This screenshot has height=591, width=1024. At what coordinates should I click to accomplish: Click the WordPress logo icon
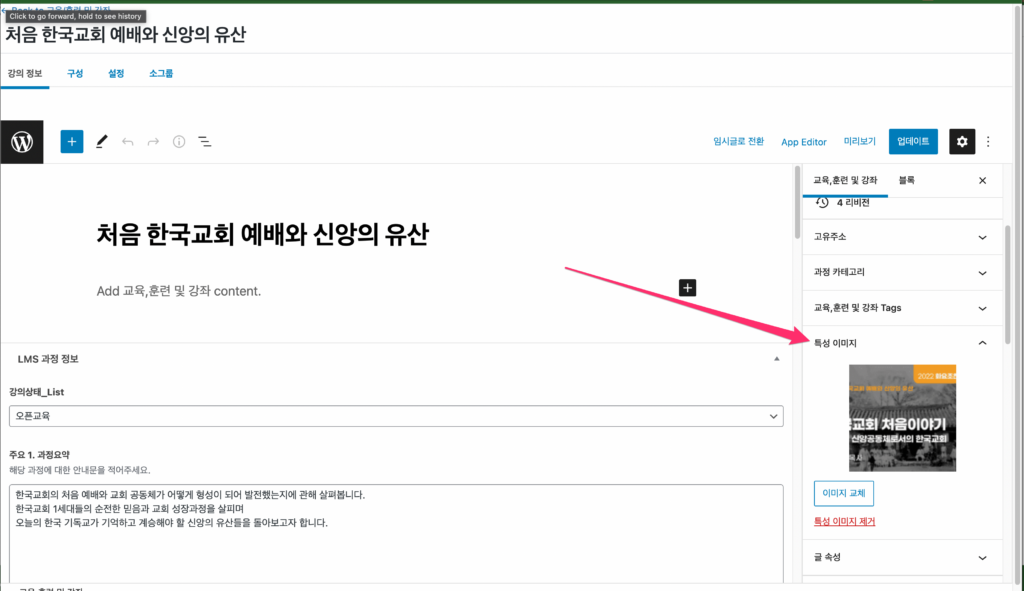pyautogui.click(x=22, y=142)
